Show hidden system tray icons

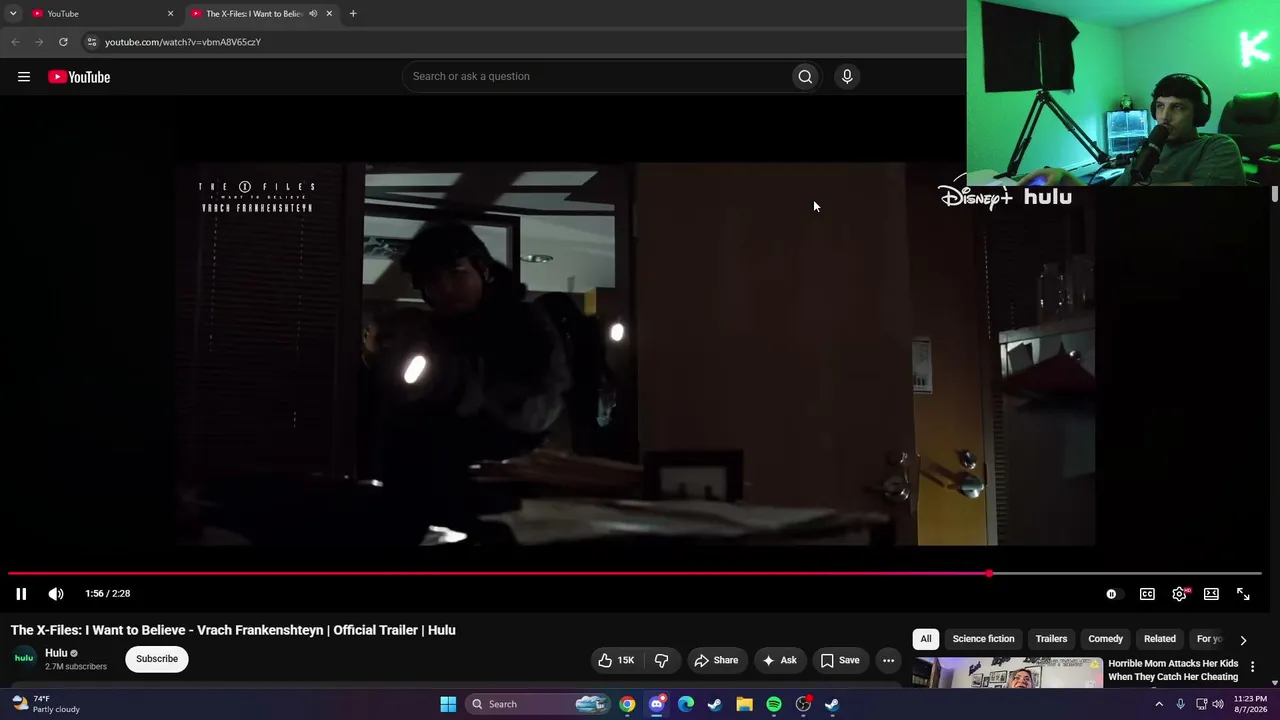coord(1159,704)
